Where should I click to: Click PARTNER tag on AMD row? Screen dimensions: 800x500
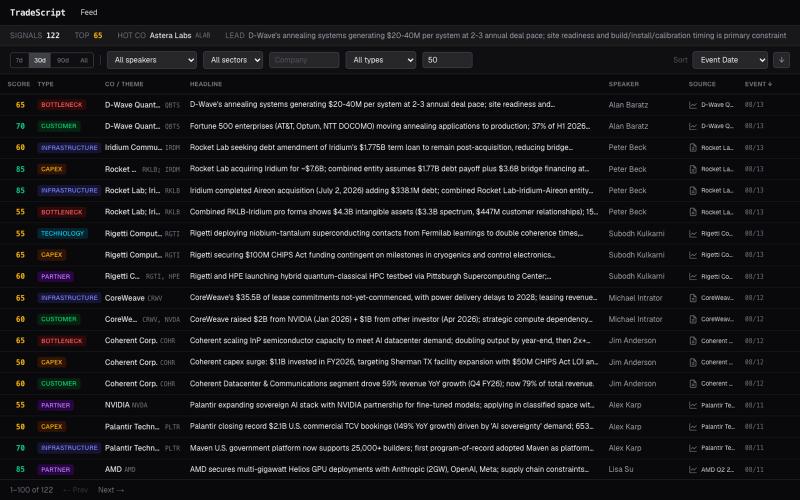(x=56, y=470)
